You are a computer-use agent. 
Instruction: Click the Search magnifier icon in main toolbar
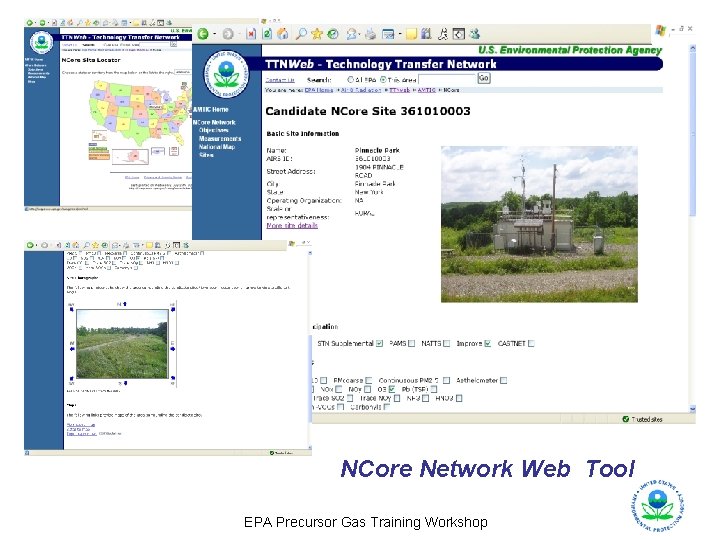pyautogui.click(x=301, y=34)
